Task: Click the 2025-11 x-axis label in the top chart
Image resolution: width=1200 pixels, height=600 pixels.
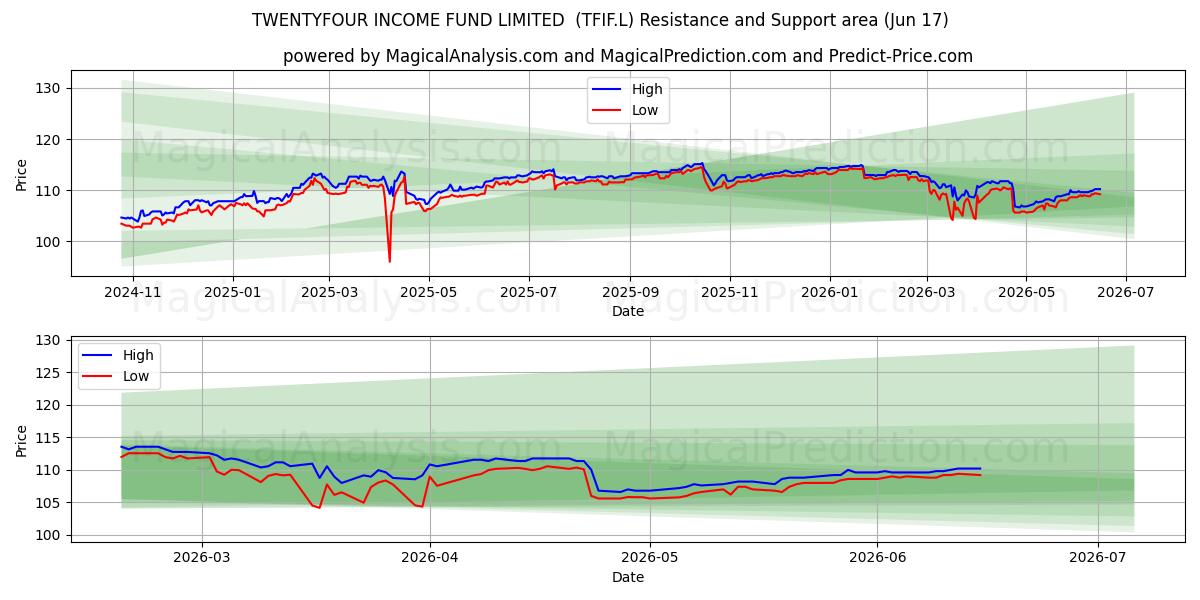Action: [x=730, y=293]
